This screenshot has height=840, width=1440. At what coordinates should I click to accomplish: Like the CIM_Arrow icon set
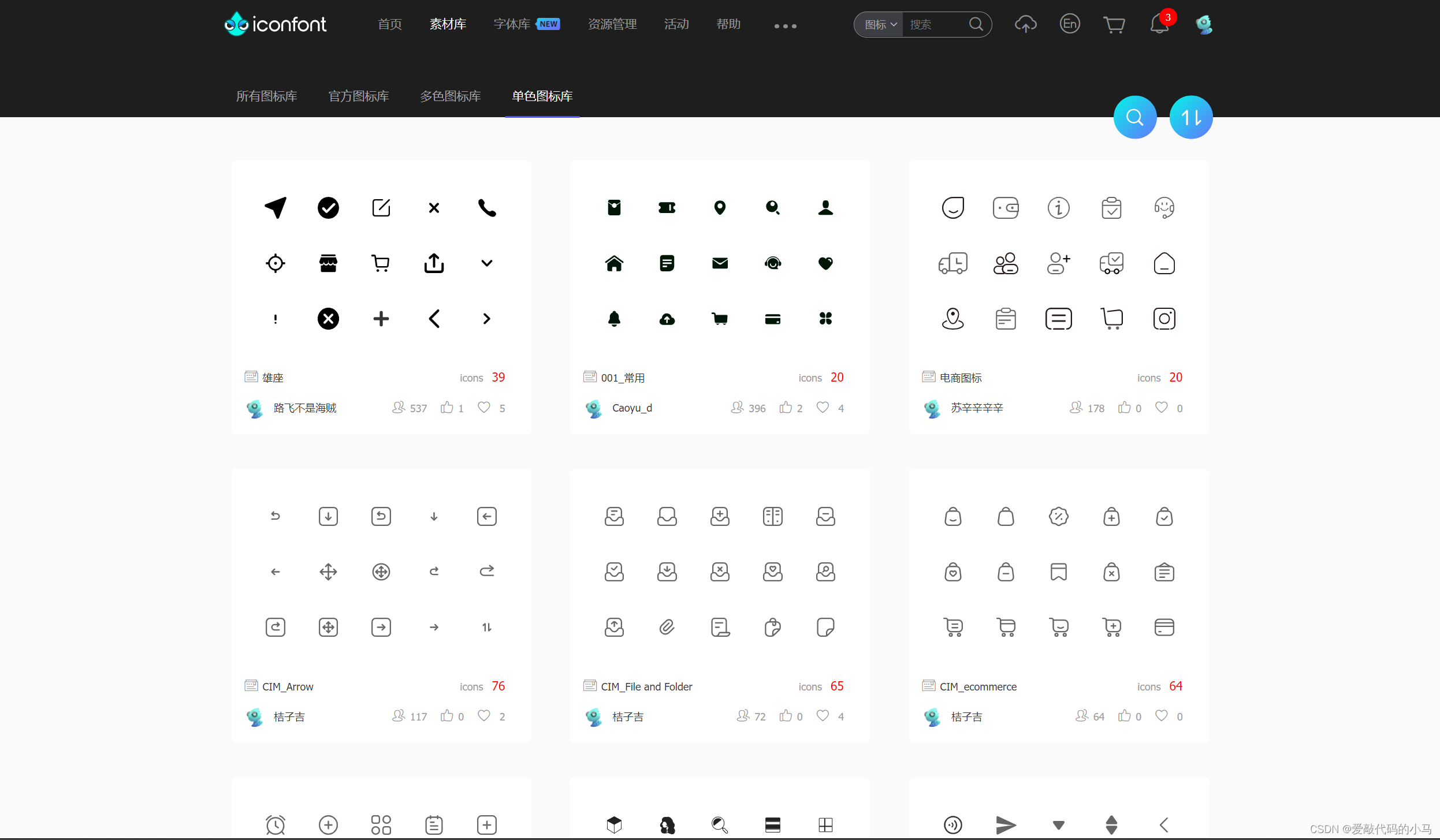[446, 716]
